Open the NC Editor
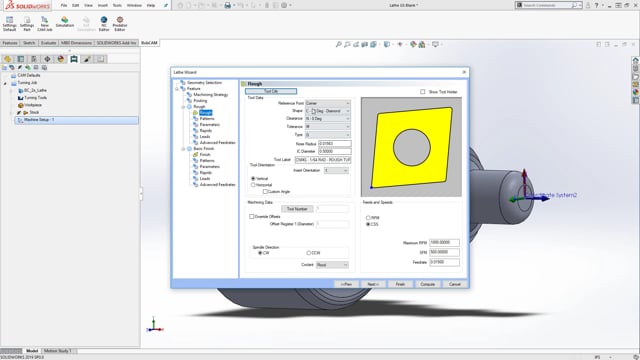Screen dimensions: 640x360 [x=104, y=24]
